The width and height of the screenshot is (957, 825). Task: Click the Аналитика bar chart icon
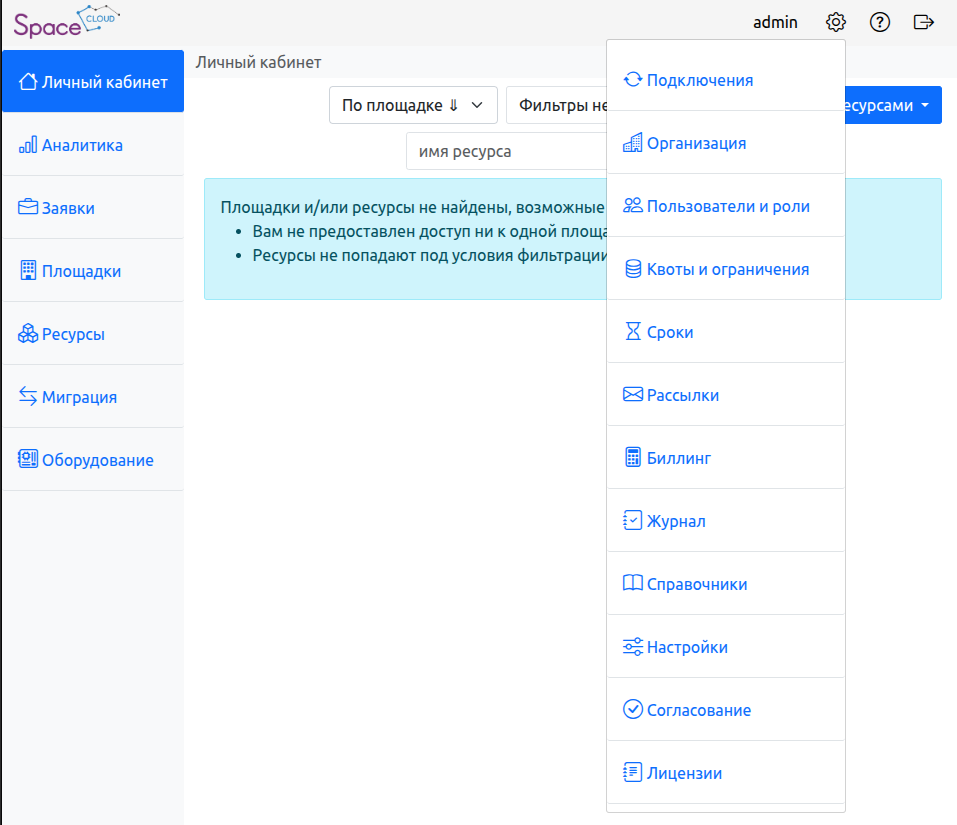point(28,145)
